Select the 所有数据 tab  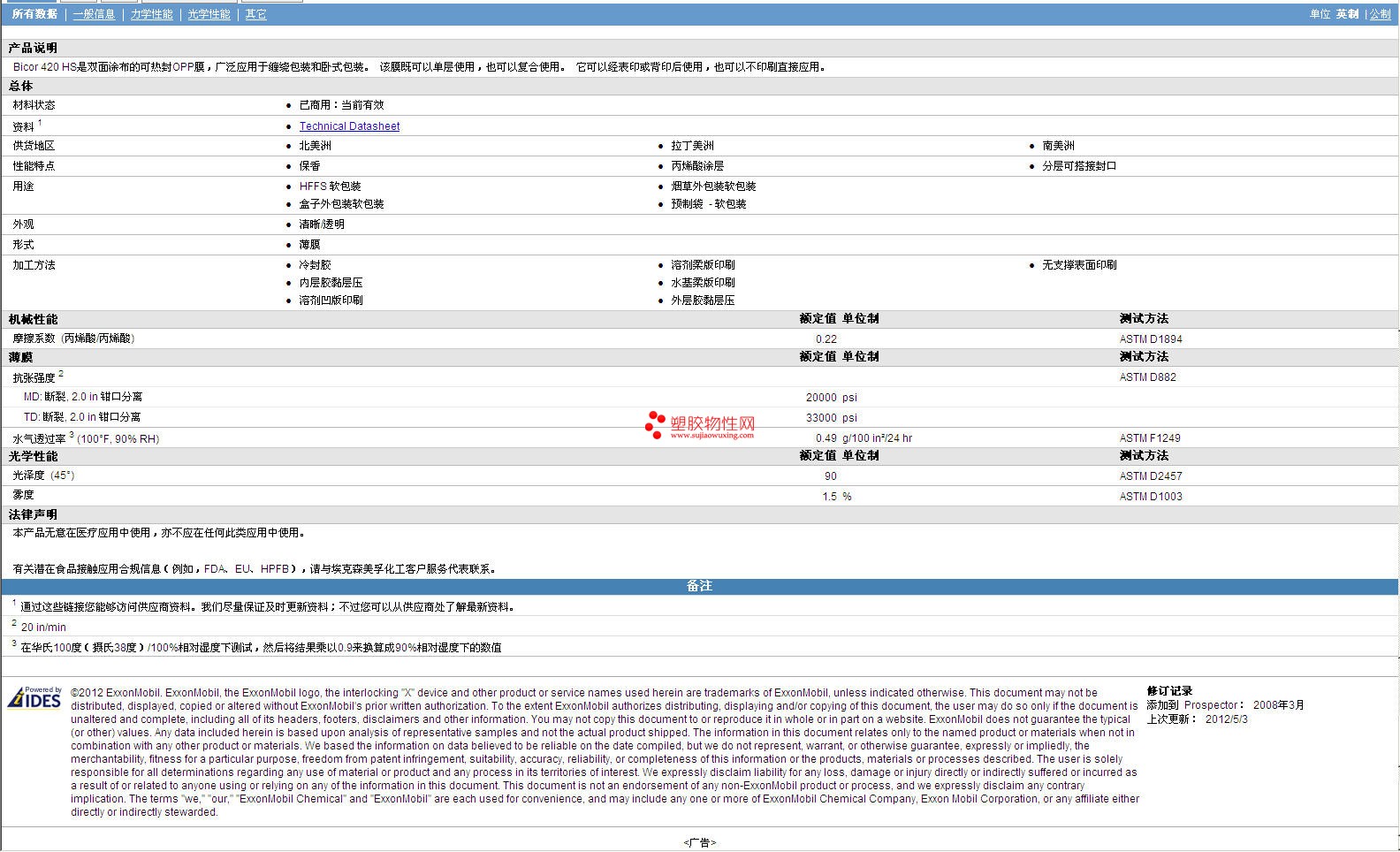click(34, 14)
